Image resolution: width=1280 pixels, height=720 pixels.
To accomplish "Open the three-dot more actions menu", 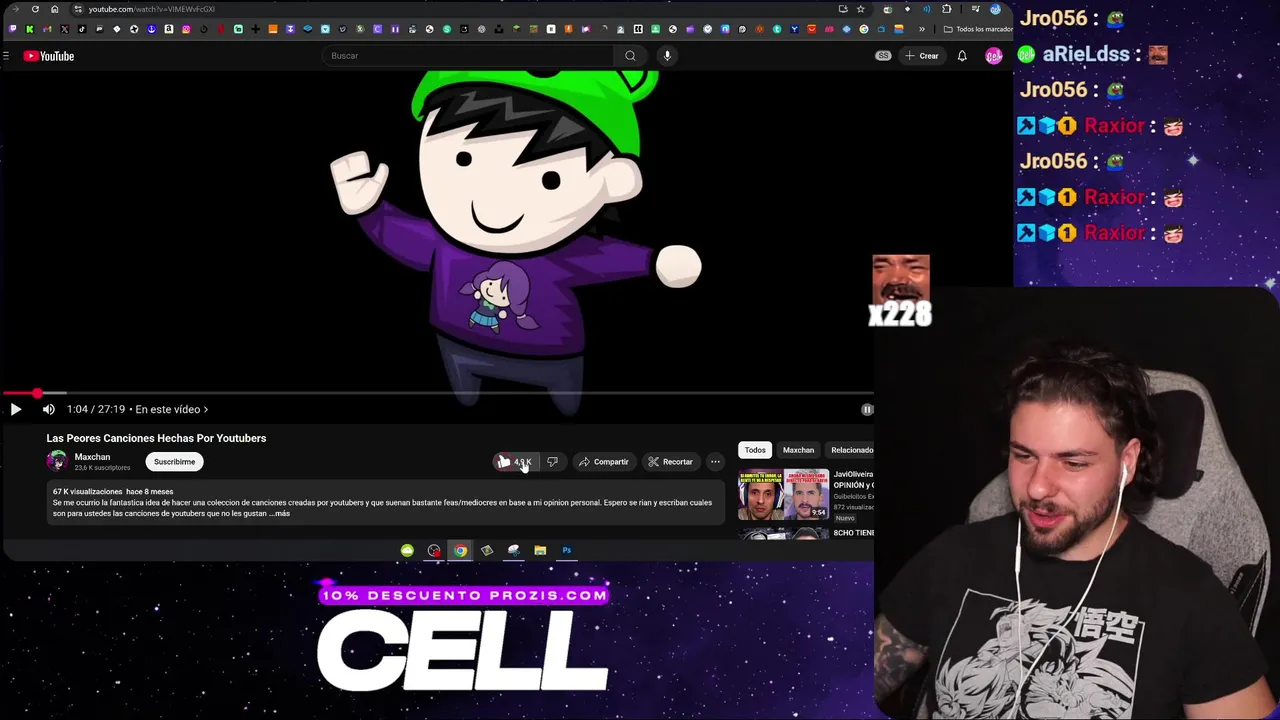I will 715,462.
